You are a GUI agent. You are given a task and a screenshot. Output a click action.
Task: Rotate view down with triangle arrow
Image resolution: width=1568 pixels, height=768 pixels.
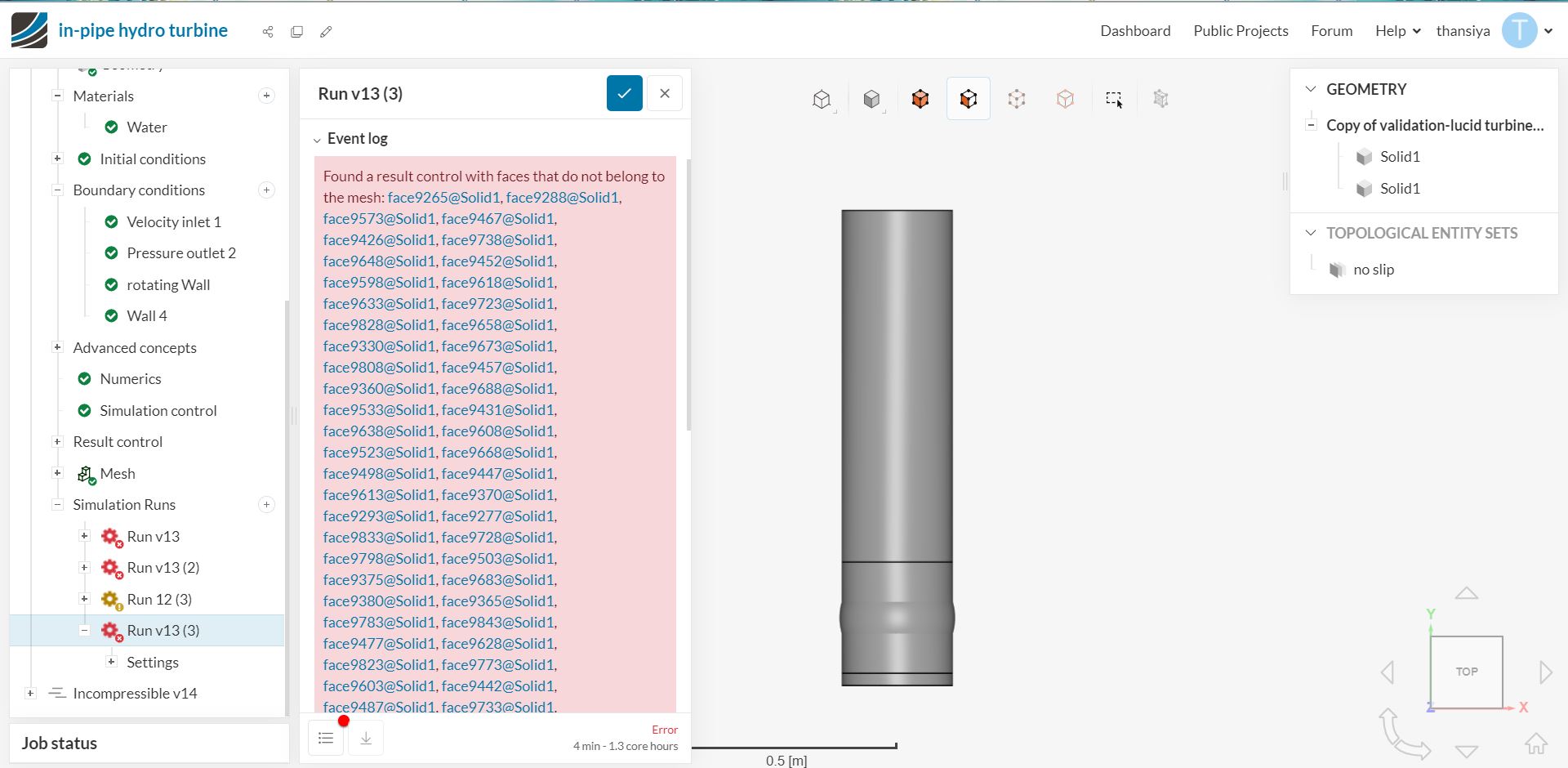(x=1467, y=751)
